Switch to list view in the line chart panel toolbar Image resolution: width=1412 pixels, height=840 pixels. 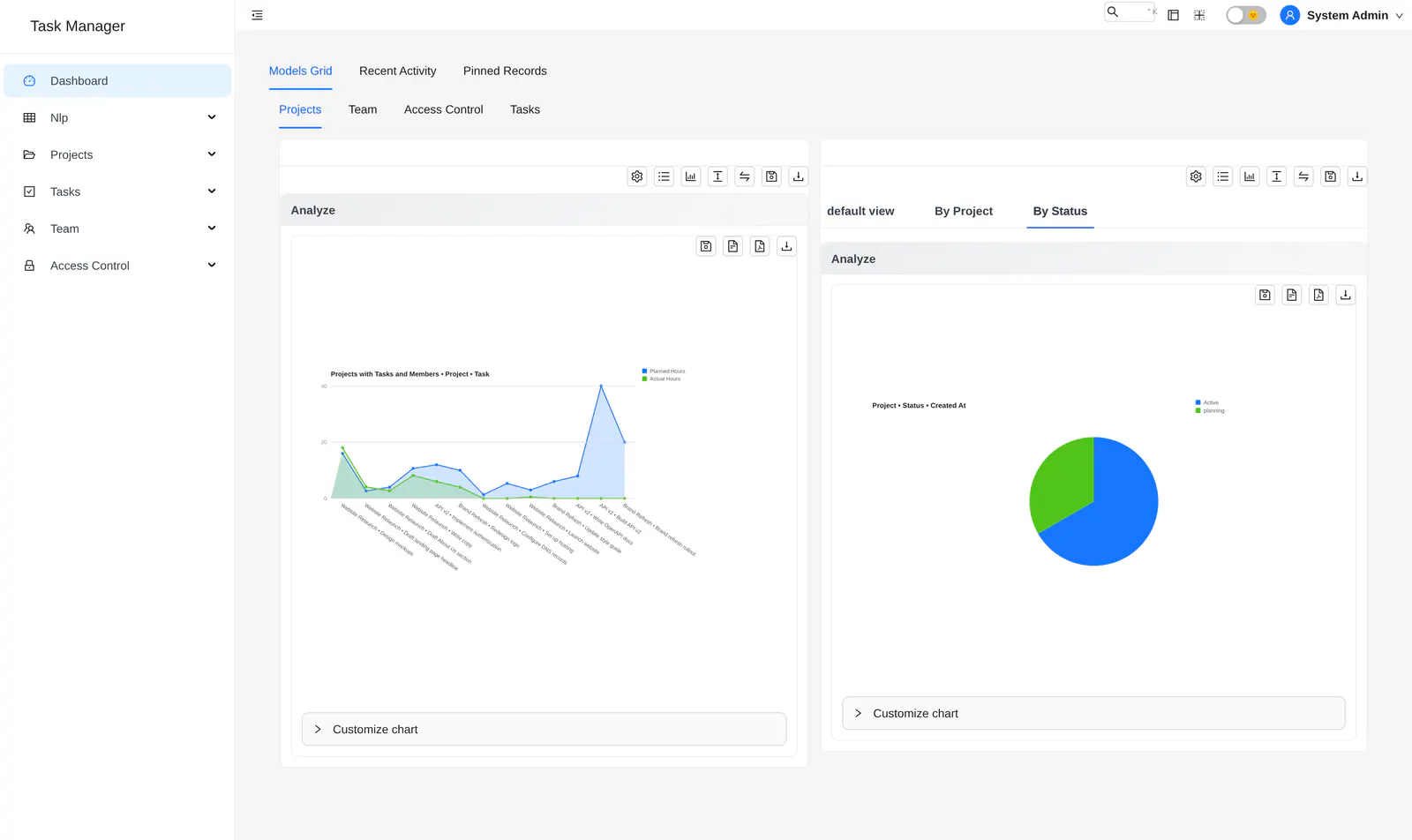pyautogui.click(x=664, y=176)
